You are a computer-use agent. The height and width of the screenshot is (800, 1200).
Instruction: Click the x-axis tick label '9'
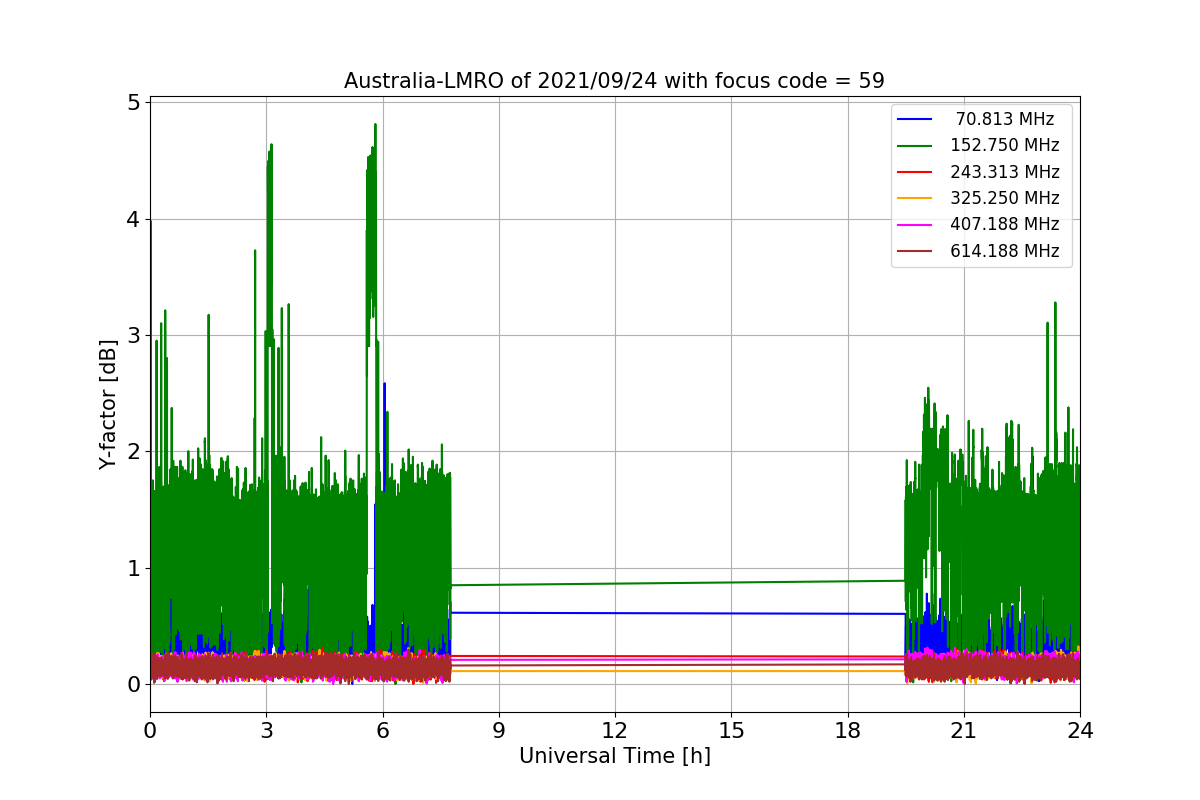(499, 730)
